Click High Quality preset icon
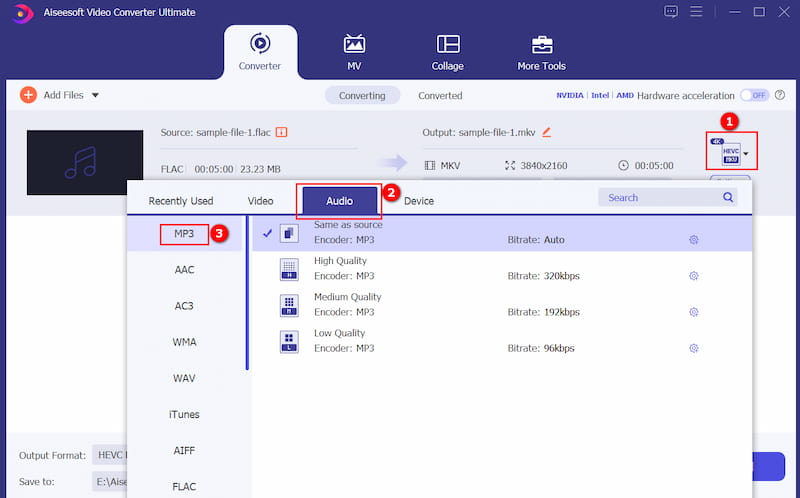800x498 pixels. [289, 270]
